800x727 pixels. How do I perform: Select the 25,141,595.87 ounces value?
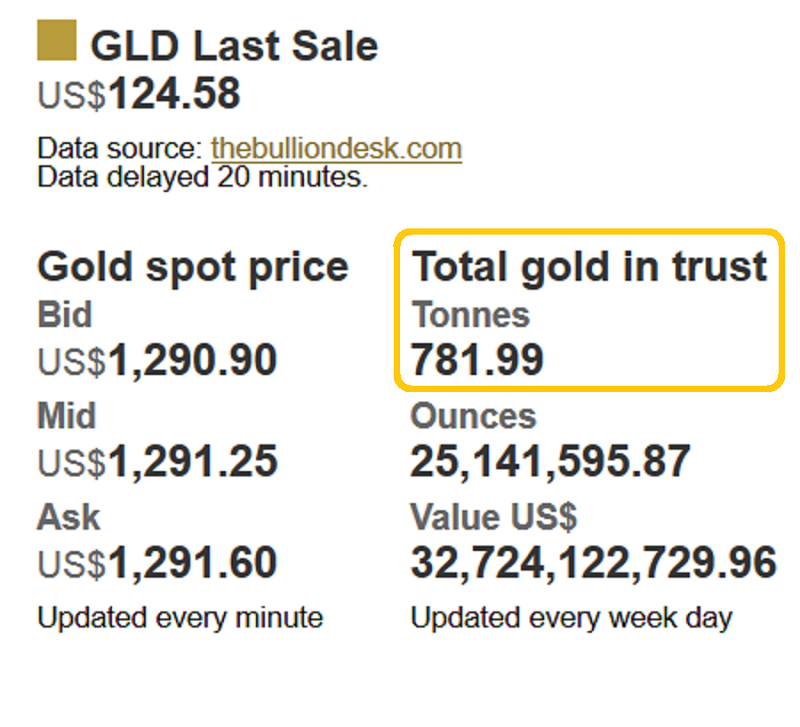point(550,462)
